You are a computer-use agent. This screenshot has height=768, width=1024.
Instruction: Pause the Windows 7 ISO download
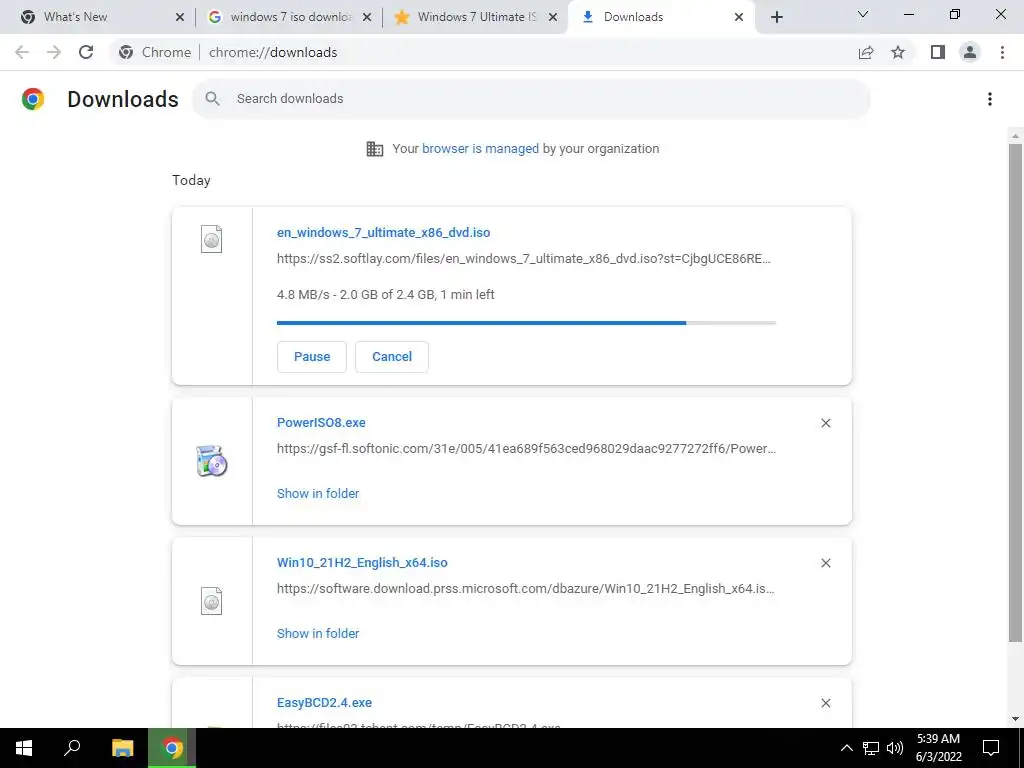click(x=312, y=357)
